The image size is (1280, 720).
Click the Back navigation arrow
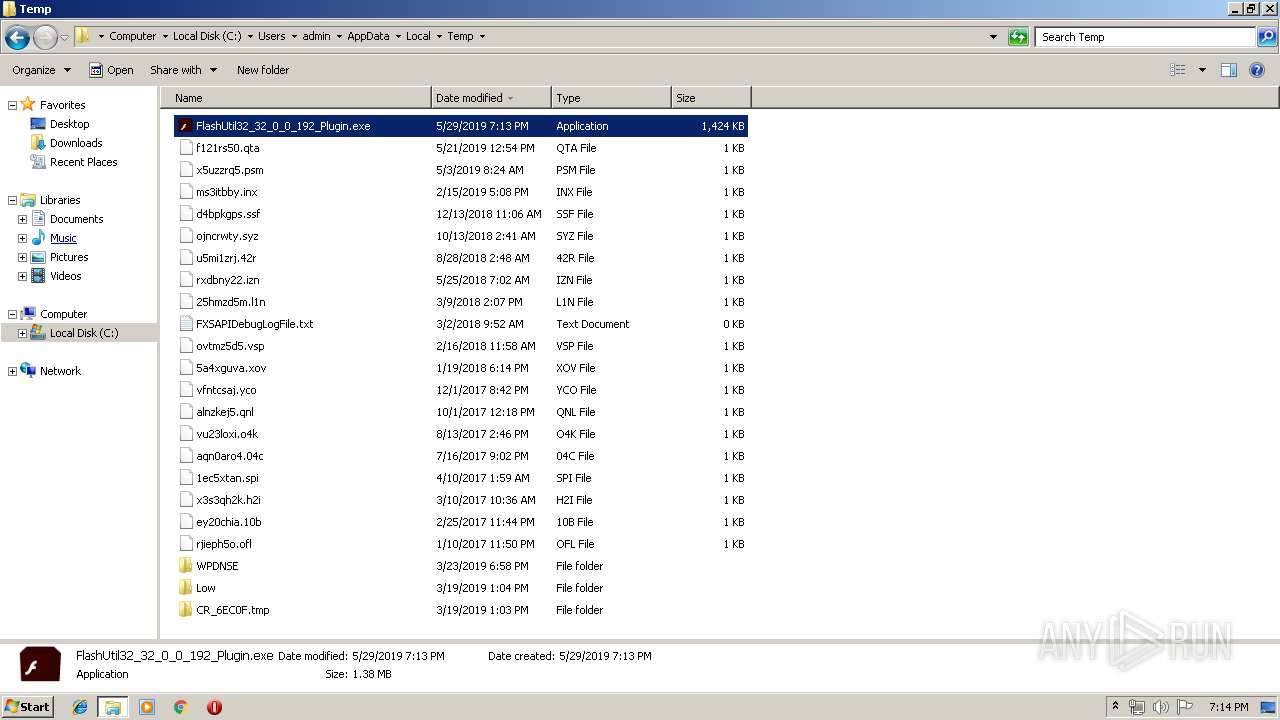pyautogui.click(x=17, y=38)
